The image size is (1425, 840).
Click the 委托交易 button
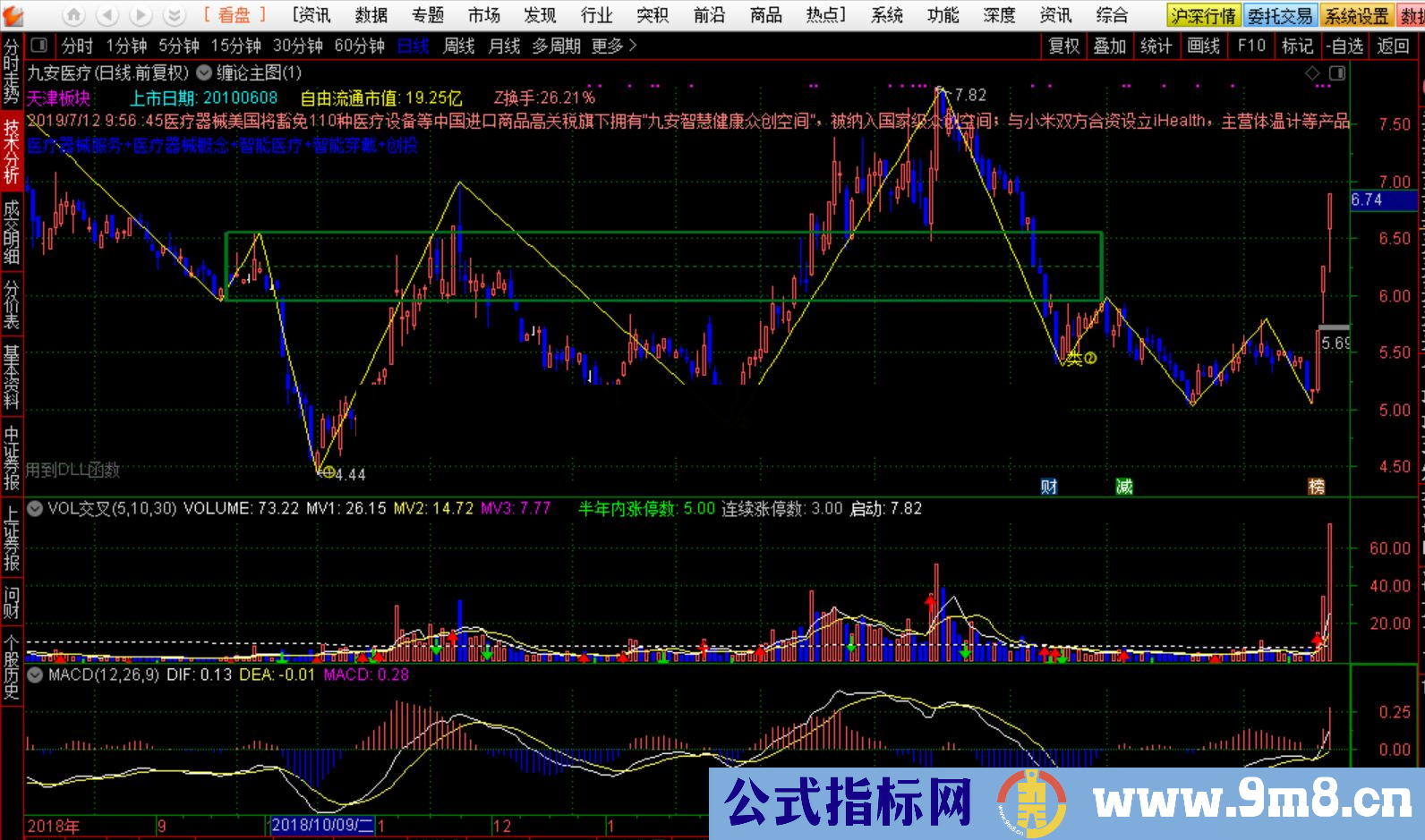[1280, 16]
